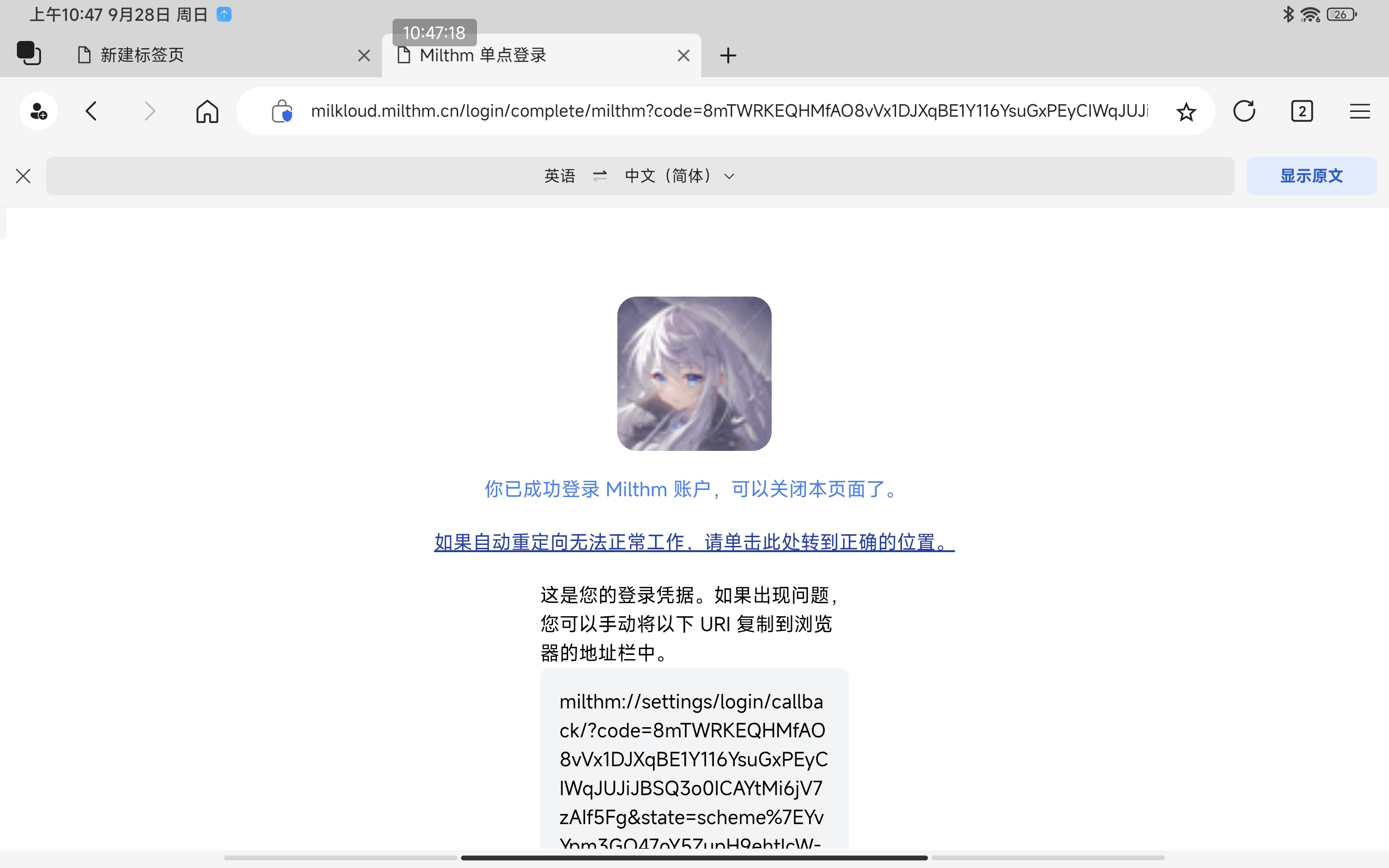Click 显示原文 to show original text
Viewport: 1389px width, 868px height.
(1311, 176)
